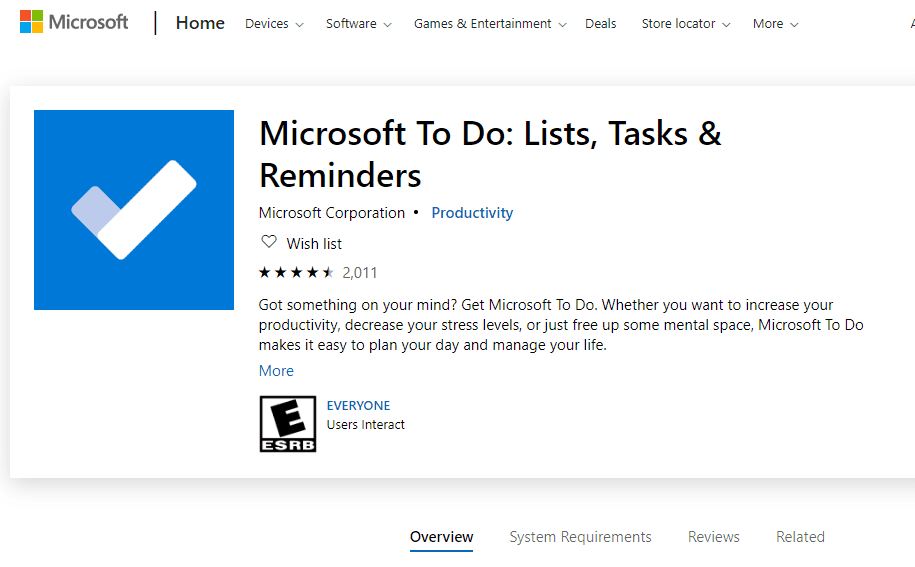Expand Games & Entertainment menu
Screen dimensions: 915x567
(490, 24)
